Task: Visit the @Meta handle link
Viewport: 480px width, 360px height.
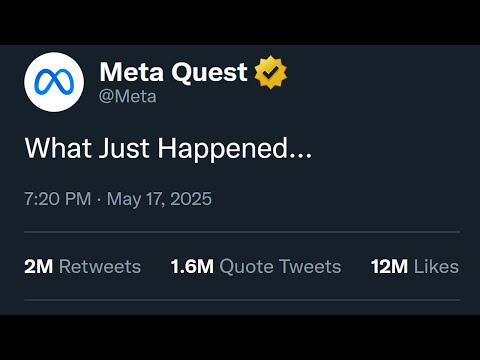Action: (x=128, y=97)
